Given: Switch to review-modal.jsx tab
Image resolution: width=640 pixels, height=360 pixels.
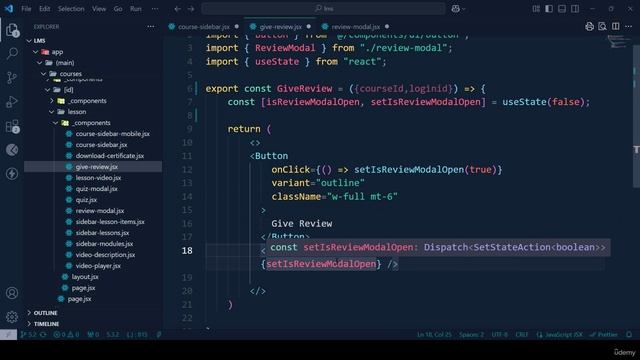Looking at the screenshot, I should (x=355, y=27).
